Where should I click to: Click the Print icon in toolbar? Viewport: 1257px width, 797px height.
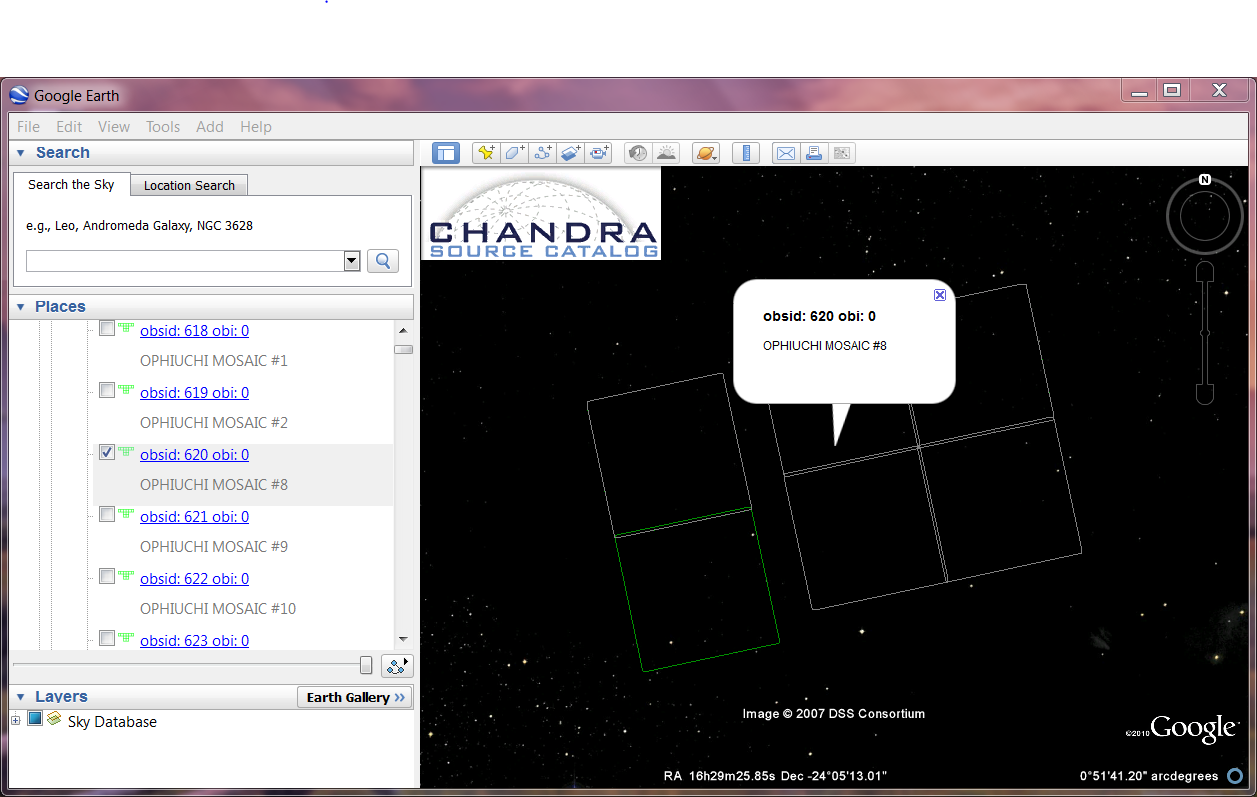(814, 153)
